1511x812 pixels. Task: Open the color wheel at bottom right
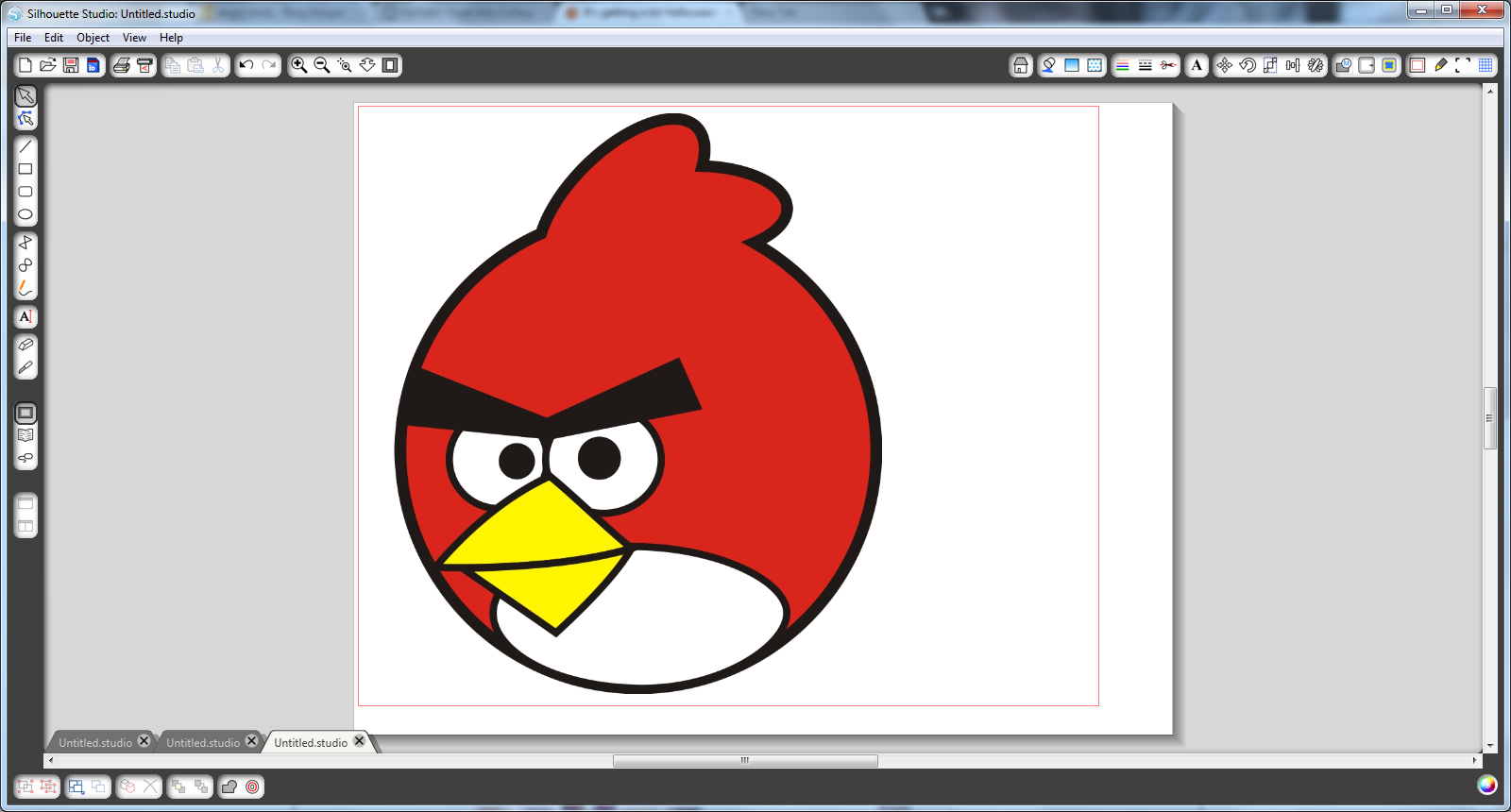pyautogui.click(x=1486, y=785)
